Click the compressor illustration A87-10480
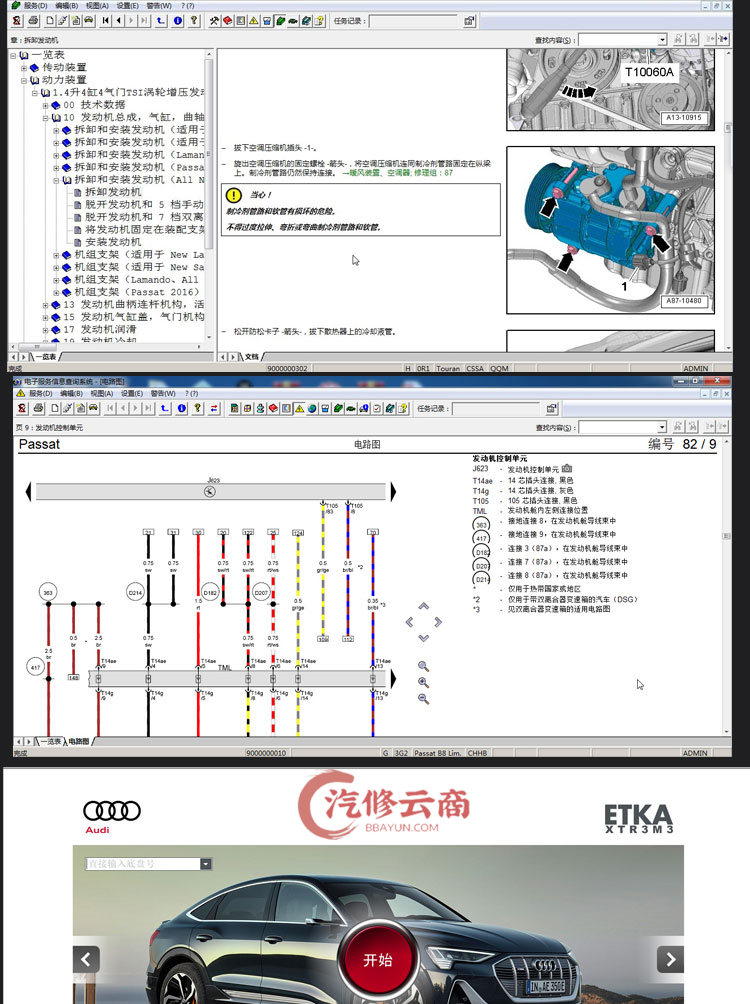This screenshot has width=750, height=1004. coord(610,230)
